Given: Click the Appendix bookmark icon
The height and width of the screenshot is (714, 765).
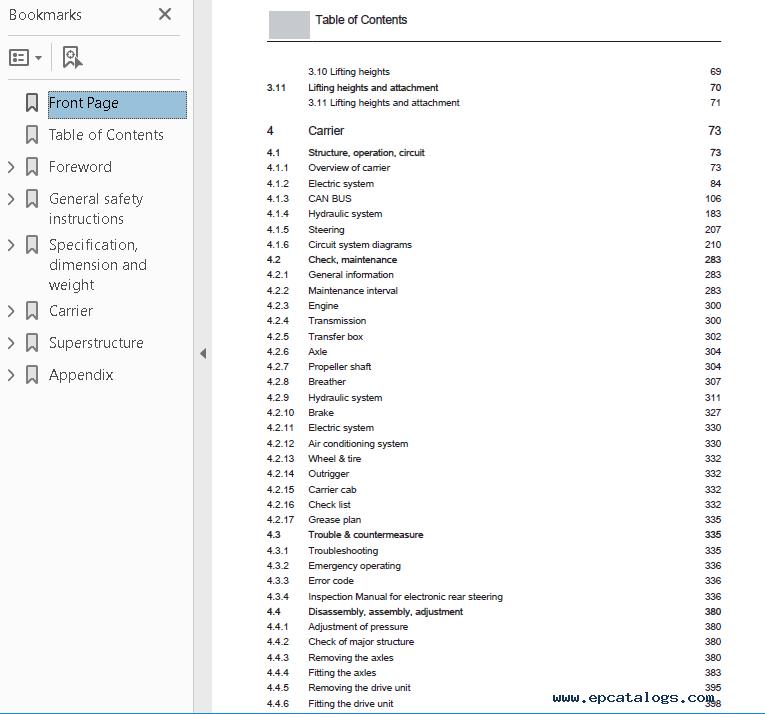Looking at the screenshot, I should pyautogui.click(x=32, y=375).
